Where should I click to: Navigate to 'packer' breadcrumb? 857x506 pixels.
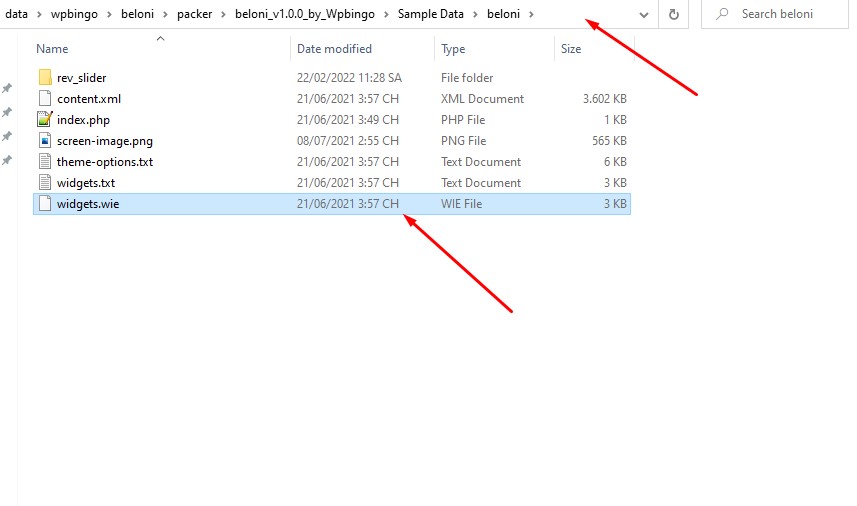tap(195, 14)
